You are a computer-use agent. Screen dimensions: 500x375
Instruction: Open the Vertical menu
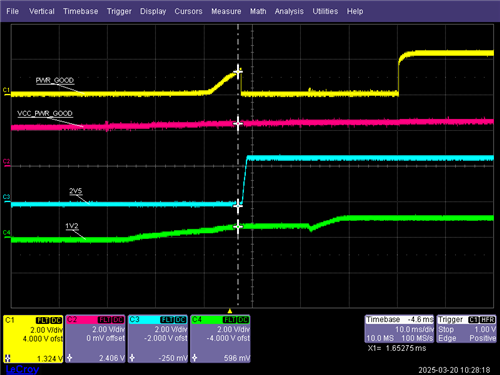42,11
